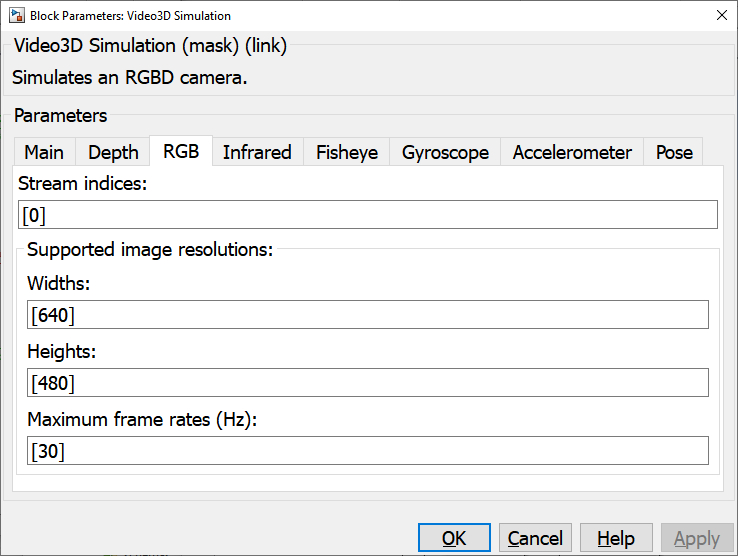
Task: Select the RGB tab
Action: pyautogui.click(x=181, y=151)
